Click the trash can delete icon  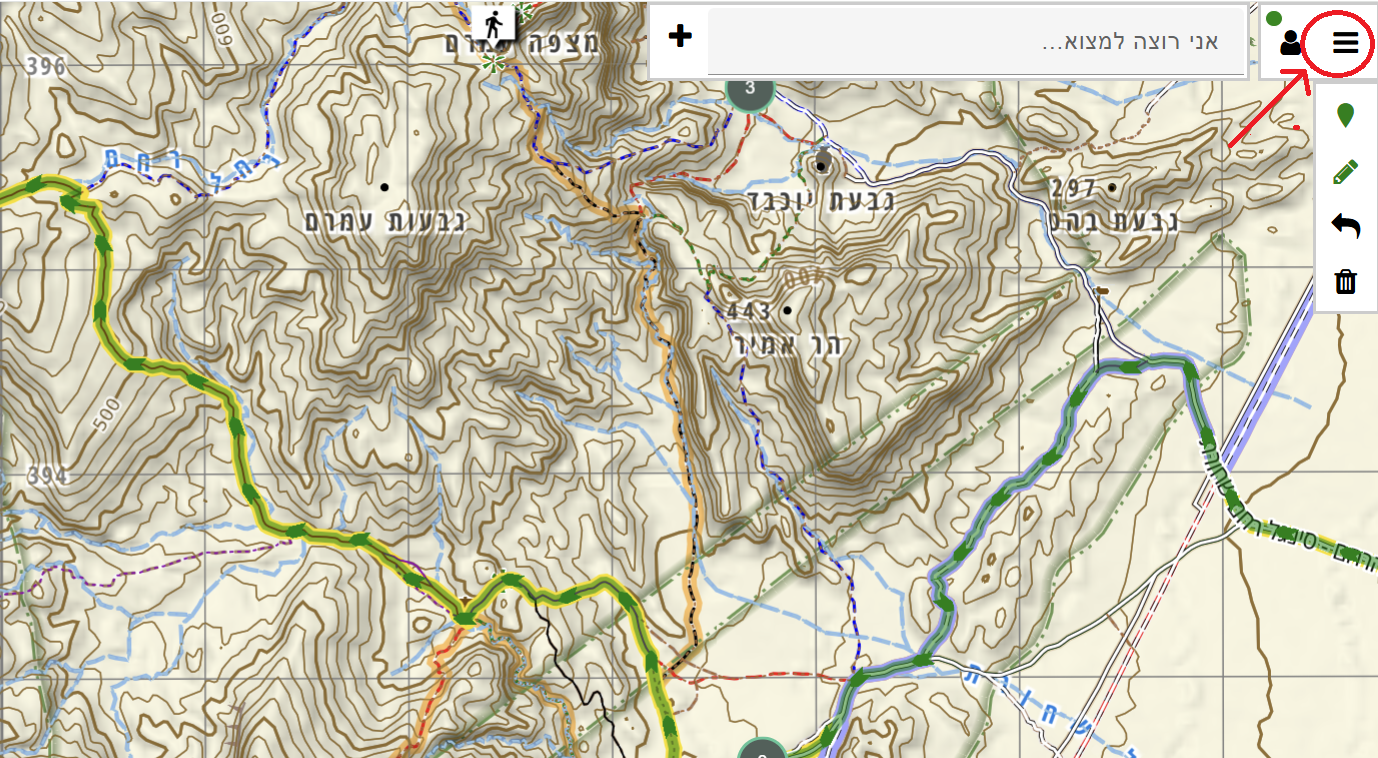tap(1346, 282)
